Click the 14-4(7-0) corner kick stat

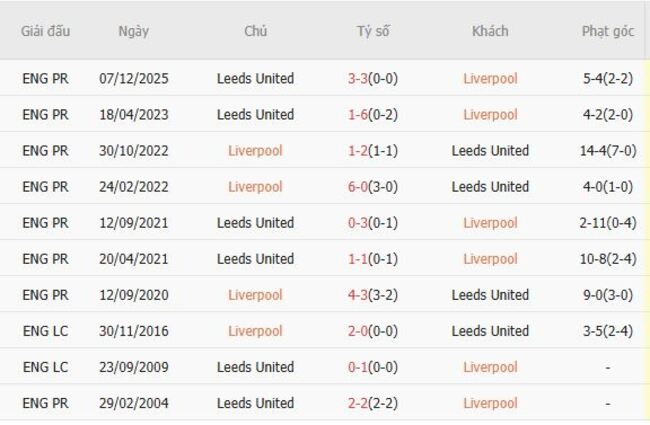607,151
